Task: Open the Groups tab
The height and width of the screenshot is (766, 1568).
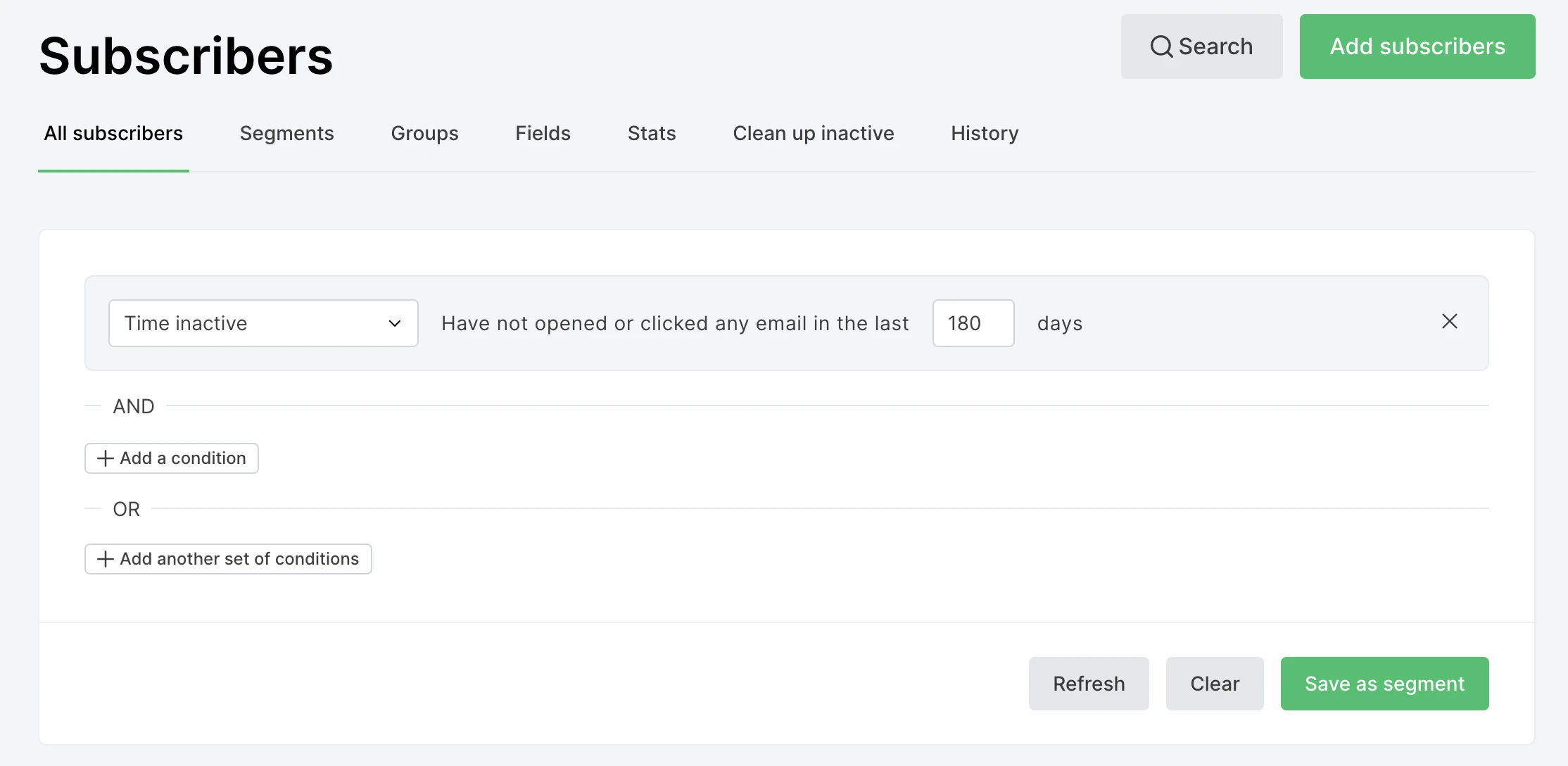Action: 424,133
